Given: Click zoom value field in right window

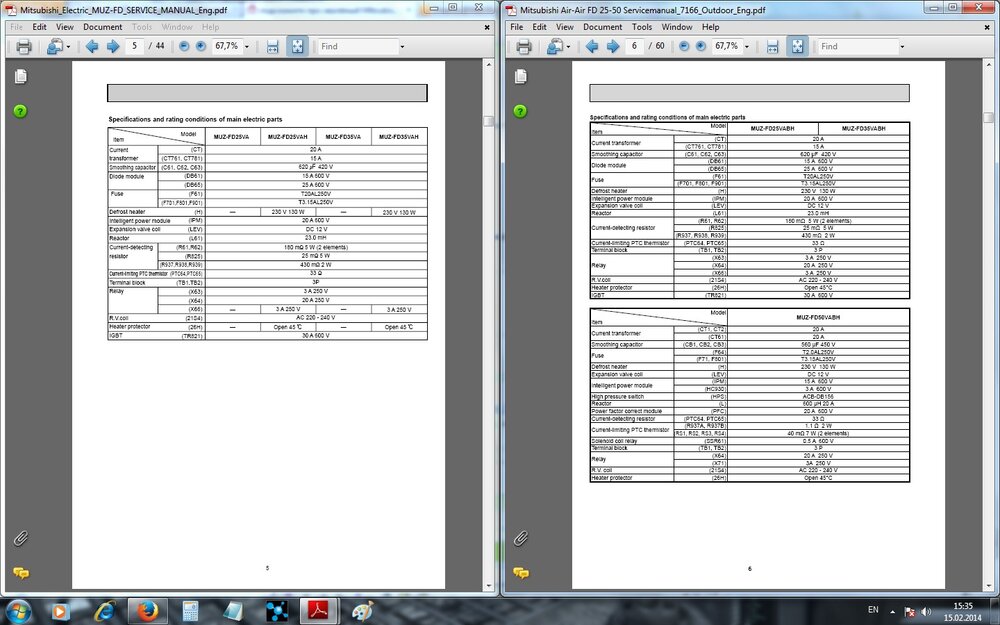Looking at the screenshot, I should coord(727,46).
